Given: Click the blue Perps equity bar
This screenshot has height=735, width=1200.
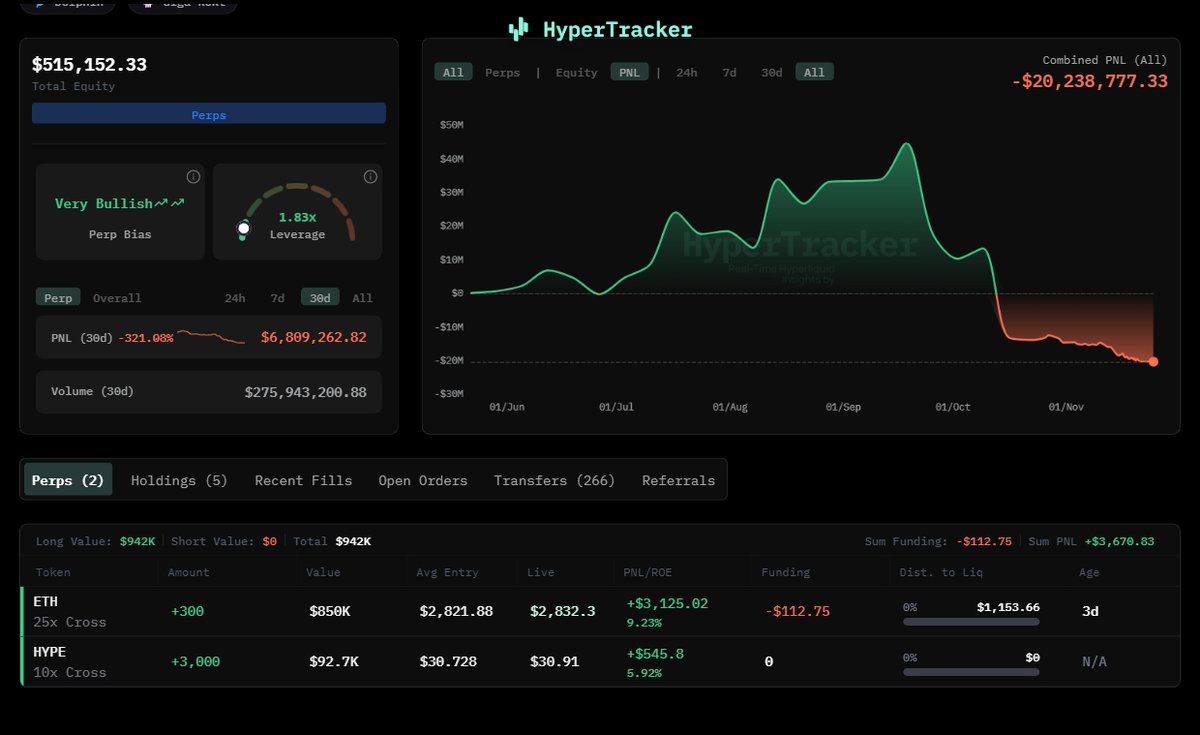Looking at the screenshot, I should (x=208, y=114).
